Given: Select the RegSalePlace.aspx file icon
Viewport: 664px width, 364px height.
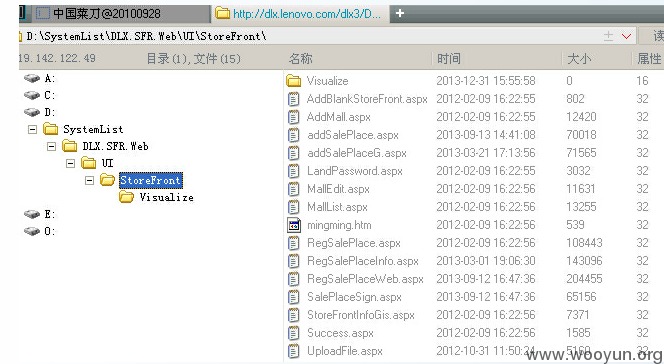Looking at the screenshot, I should (x=293, y=243).
